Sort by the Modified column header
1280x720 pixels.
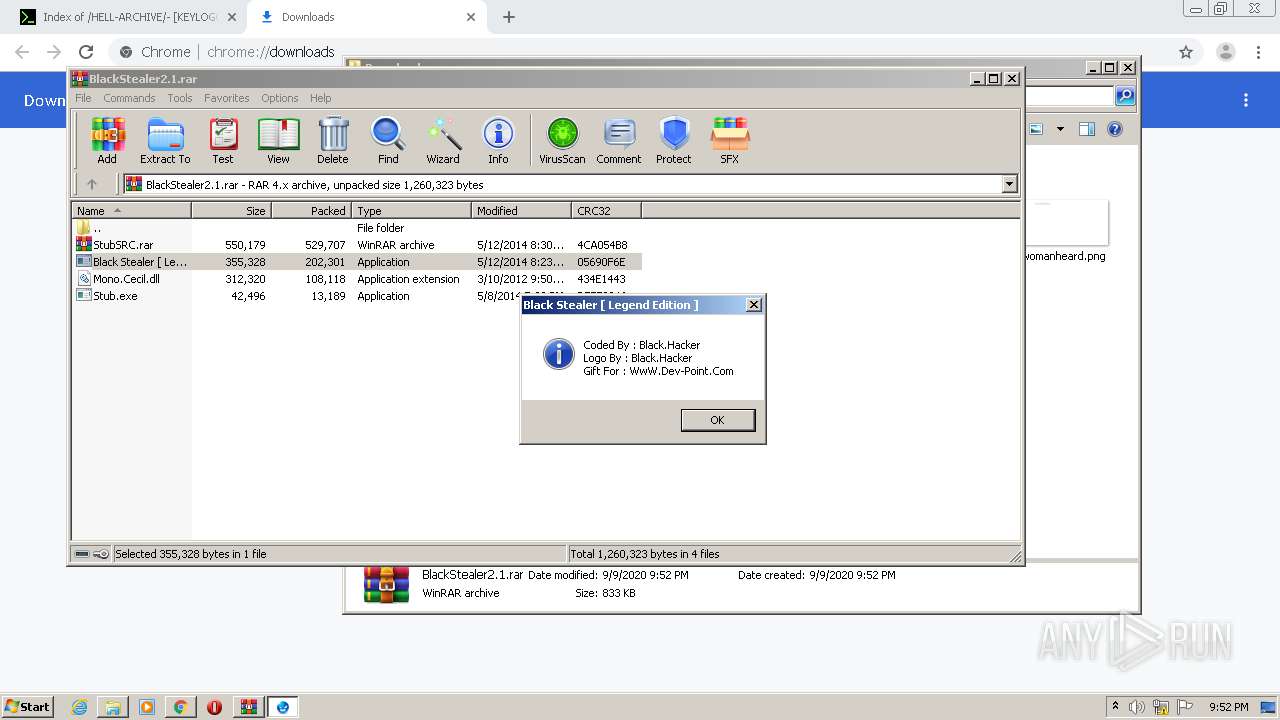click(x=521, y=210)
